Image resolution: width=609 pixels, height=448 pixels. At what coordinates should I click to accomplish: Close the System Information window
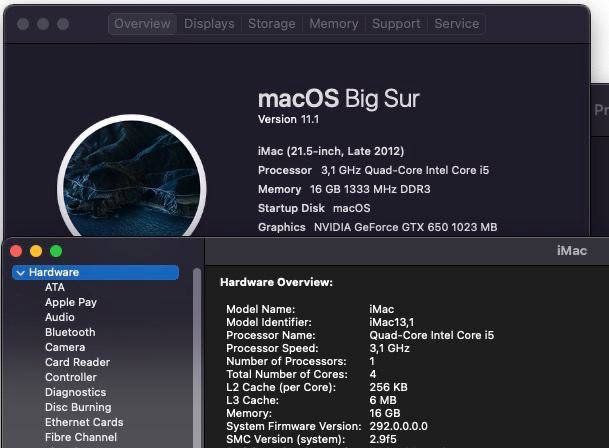tap(16, 251)
